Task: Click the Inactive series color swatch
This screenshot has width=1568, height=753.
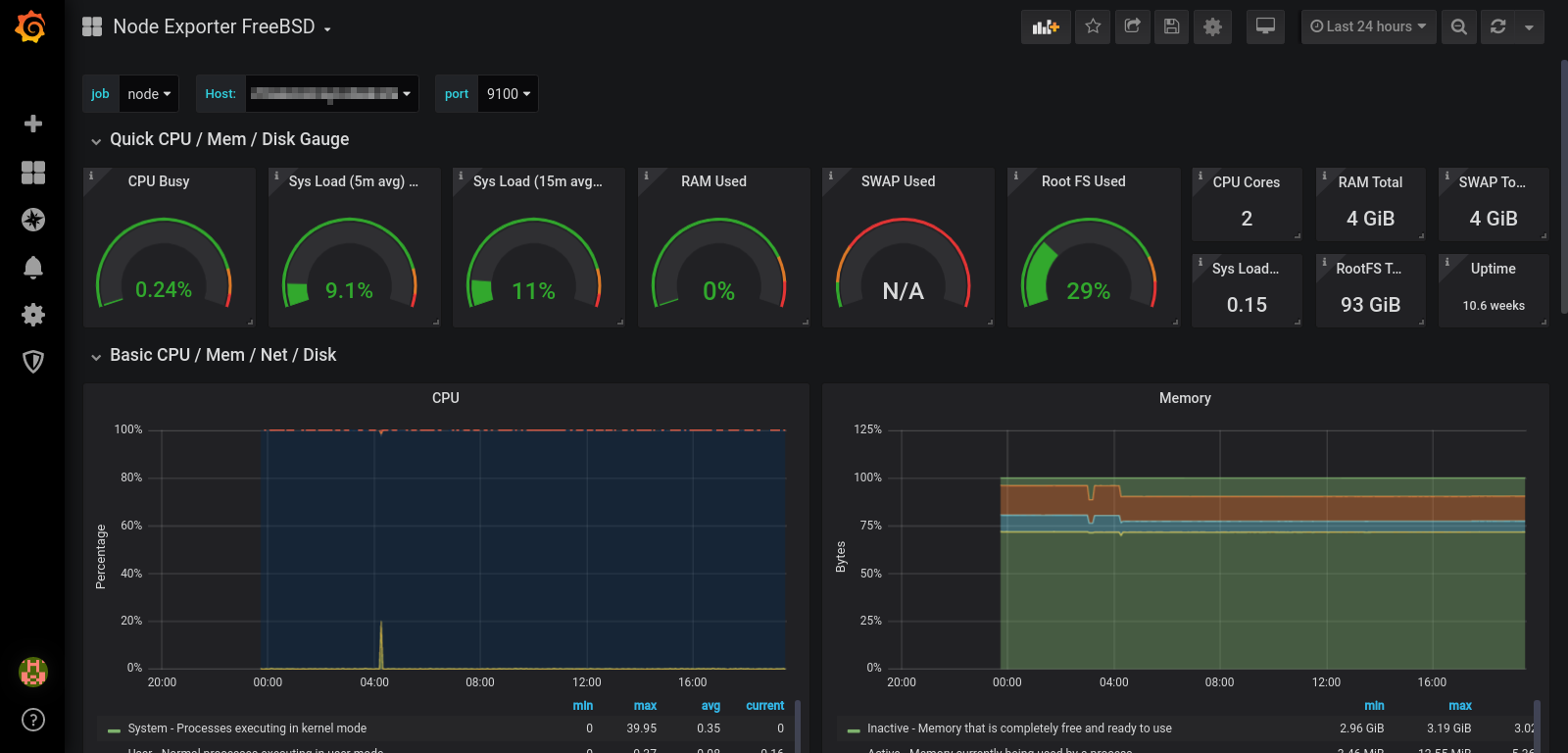Action: 854,730
